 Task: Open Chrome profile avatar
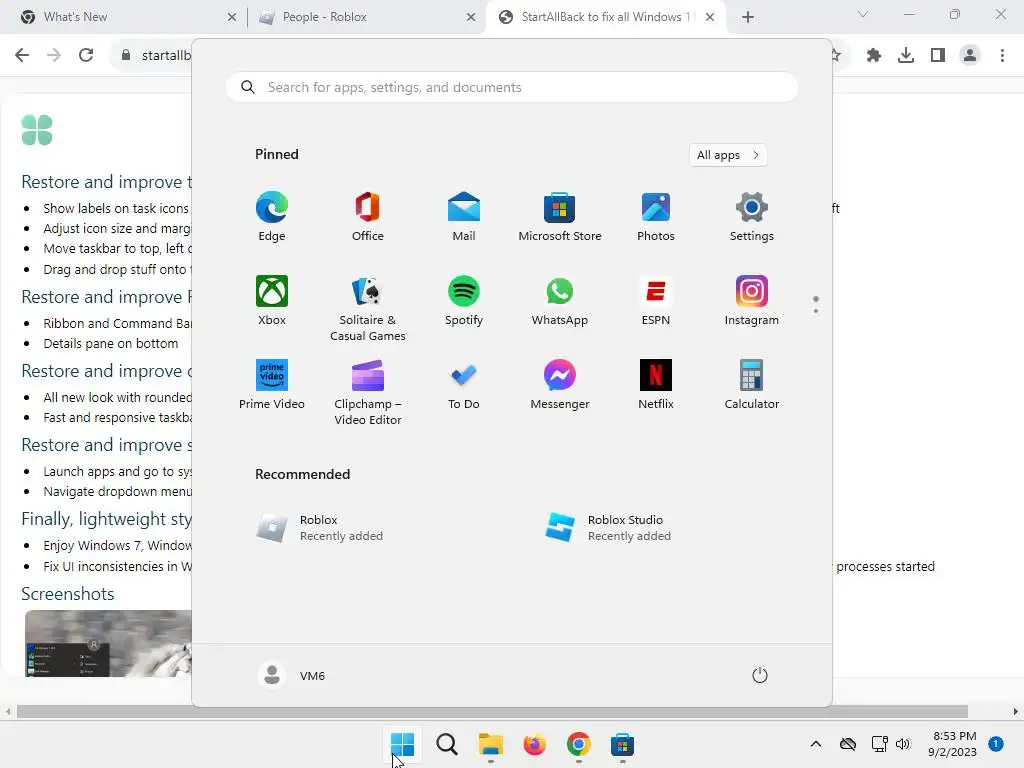[x=970, y=55]
